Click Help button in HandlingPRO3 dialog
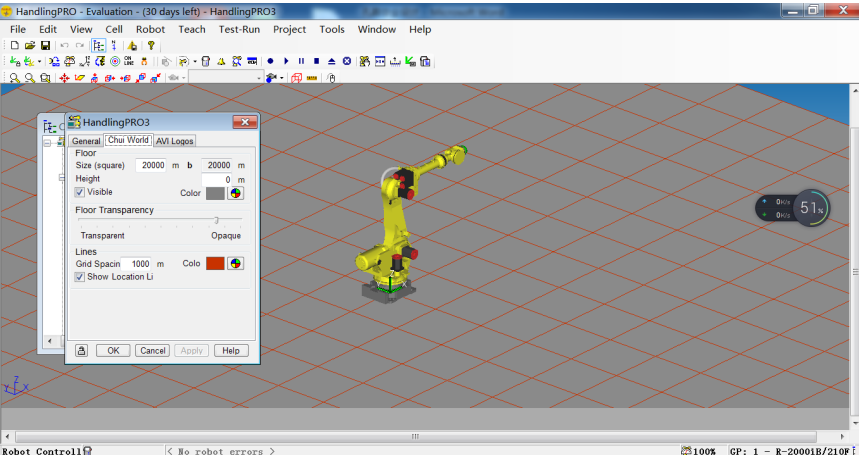The image size is (859, 455). click(231, 350)
